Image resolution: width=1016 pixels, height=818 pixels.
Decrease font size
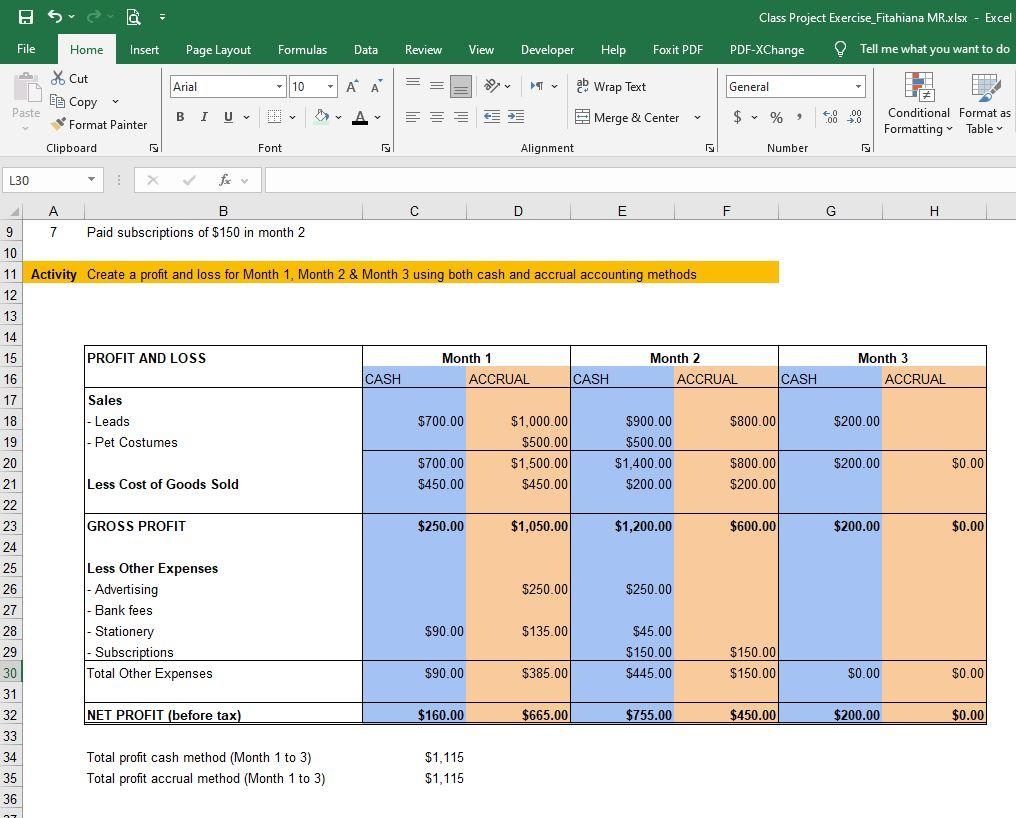click(376, 87)
